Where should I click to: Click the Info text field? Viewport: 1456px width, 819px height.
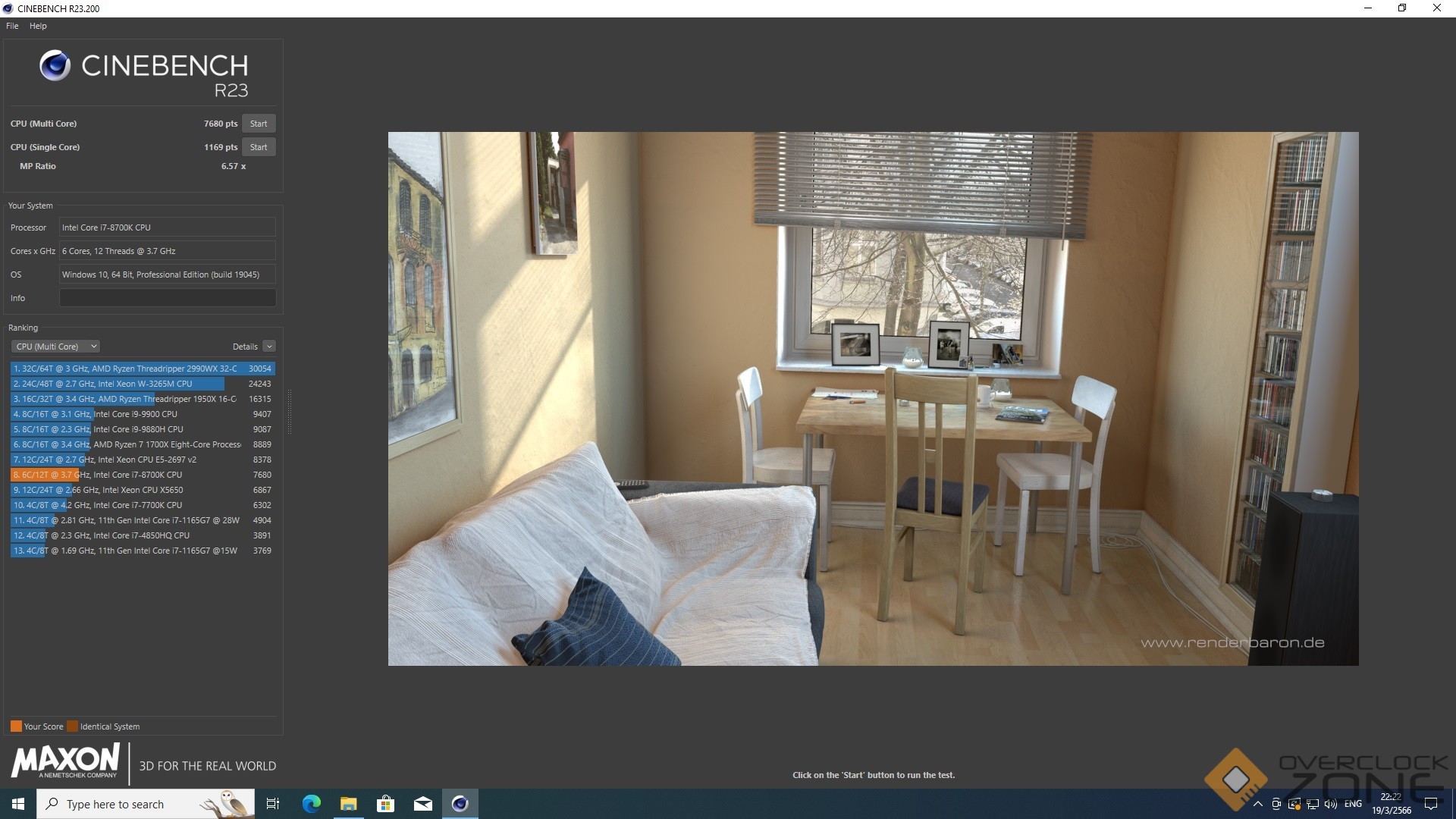click(168, 298)
